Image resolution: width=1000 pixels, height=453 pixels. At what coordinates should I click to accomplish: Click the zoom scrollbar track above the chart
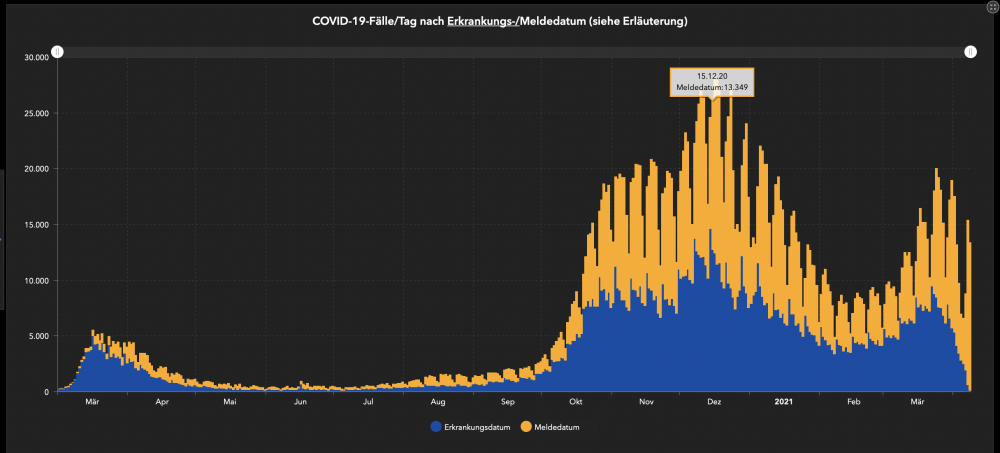(x=513, y=52)
